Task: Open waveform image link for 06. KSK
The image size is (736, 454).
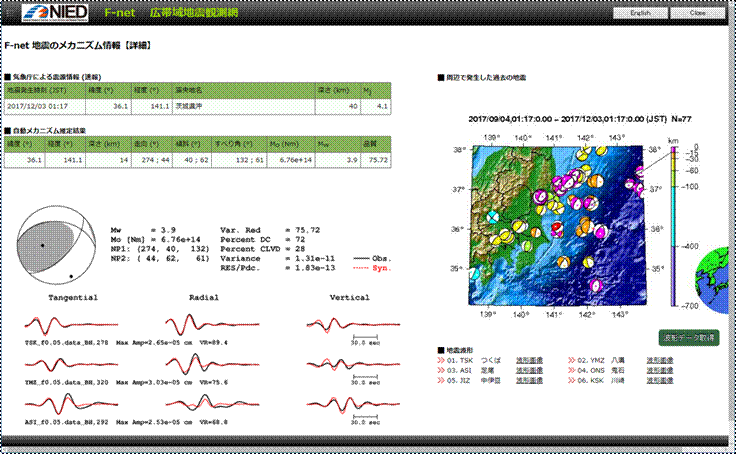Action: [659, 380]
